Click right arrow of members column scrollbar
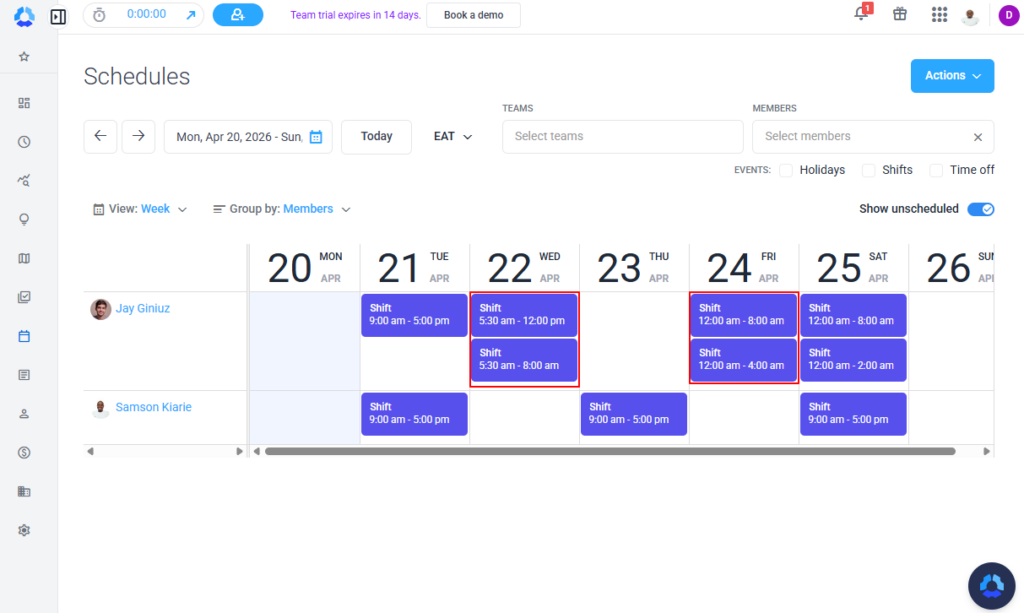This screenshot has width=1024, height=613. [239, 451]
